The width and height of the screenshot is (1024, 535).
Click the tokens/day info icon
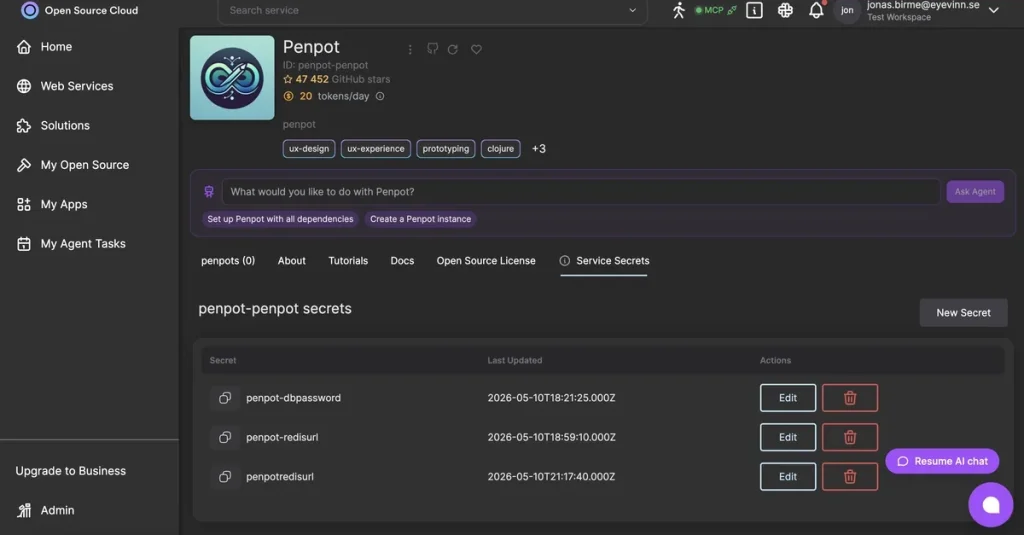point(379,96)
